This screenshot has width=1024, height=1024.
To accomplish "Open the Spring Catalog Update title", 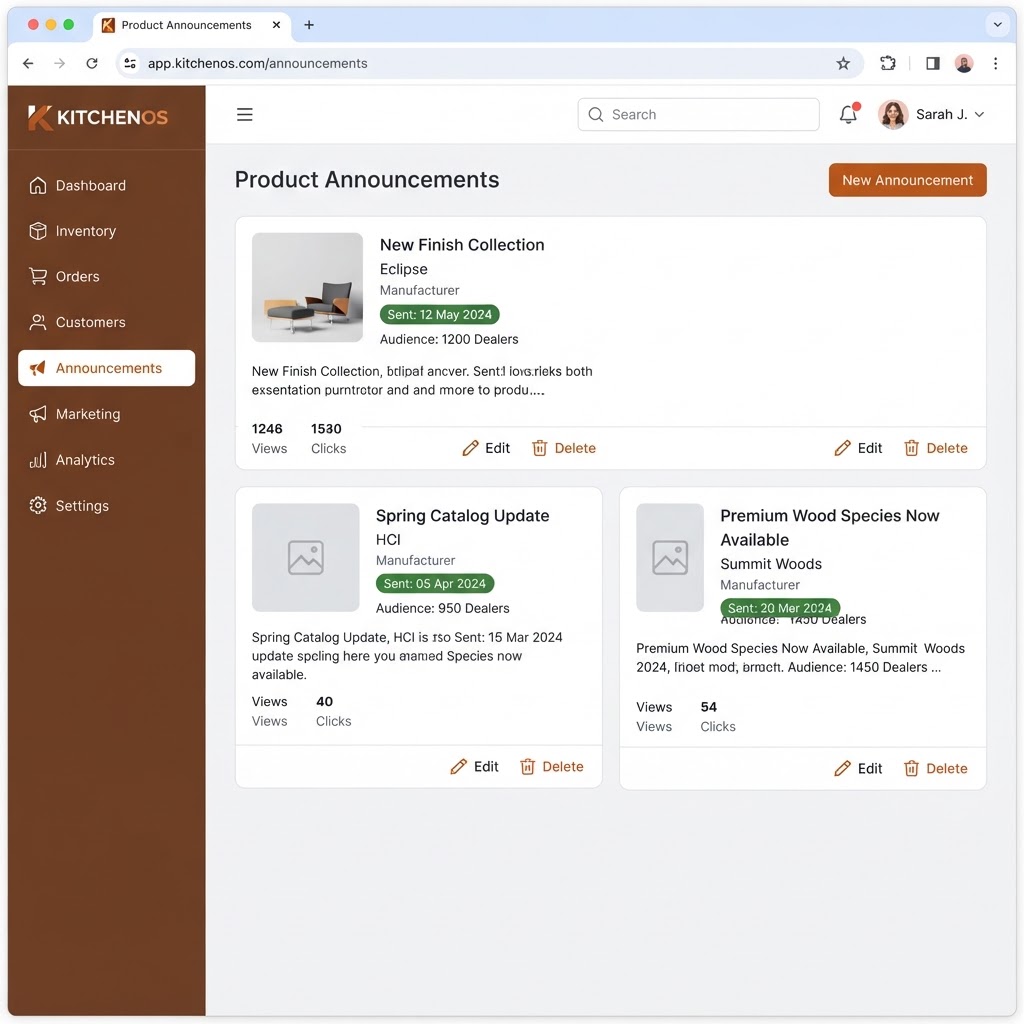I will [462, 516].
